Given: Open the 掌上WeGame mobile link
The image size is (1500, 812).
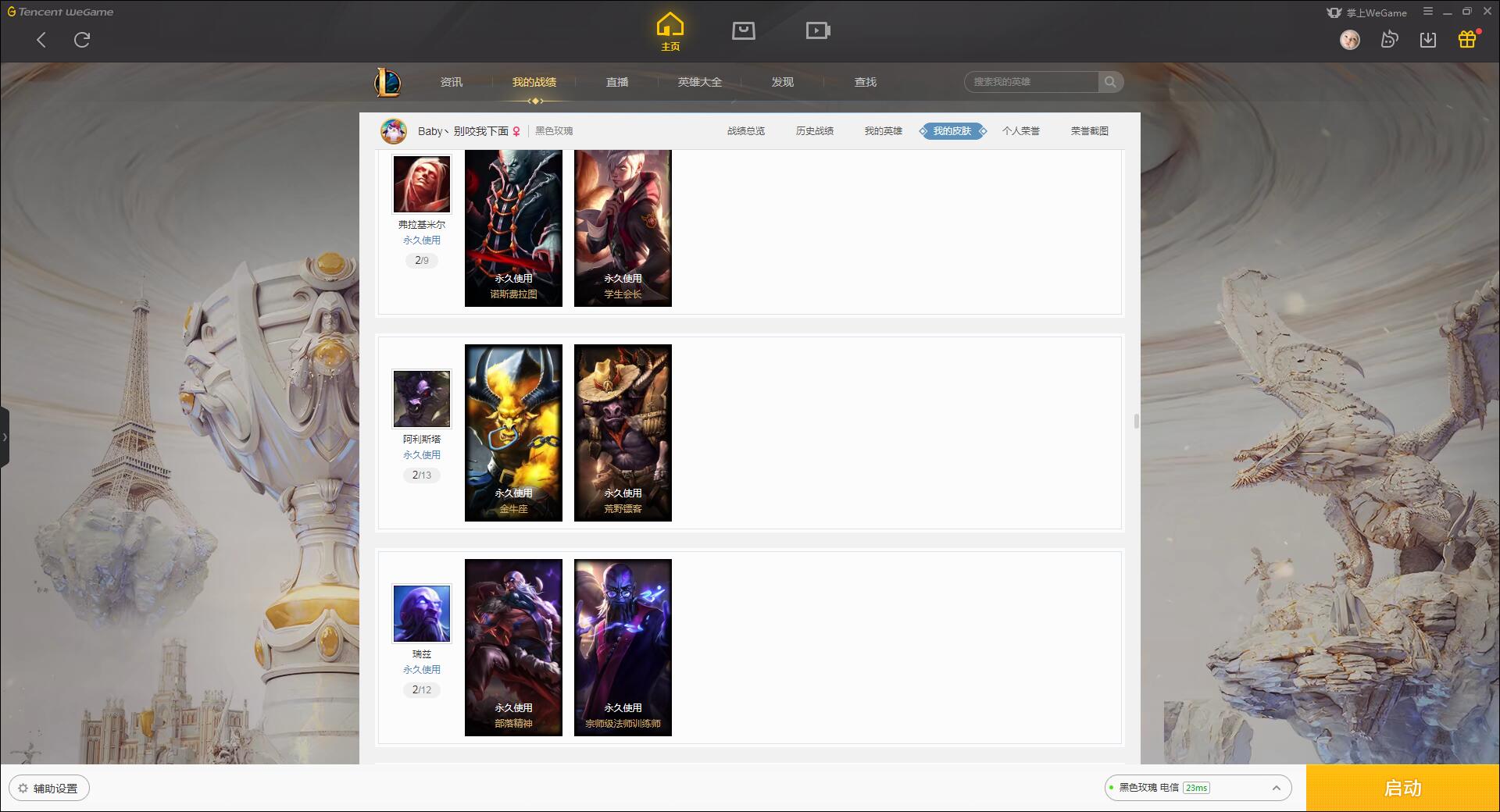Looking at the screenshot, I should pyautogui.click(x=1366, y=12).
